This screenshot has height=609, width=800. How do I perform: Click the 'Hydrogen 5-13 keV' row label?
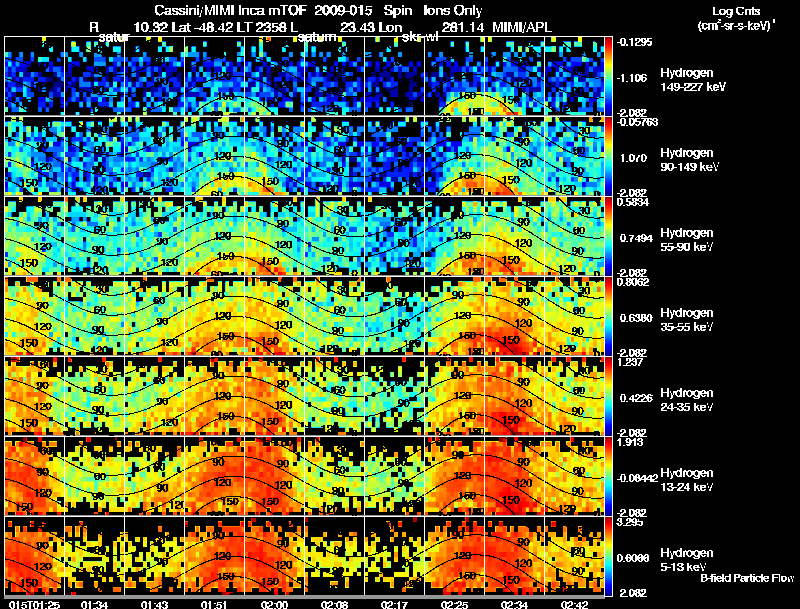(x=687, y=560)
